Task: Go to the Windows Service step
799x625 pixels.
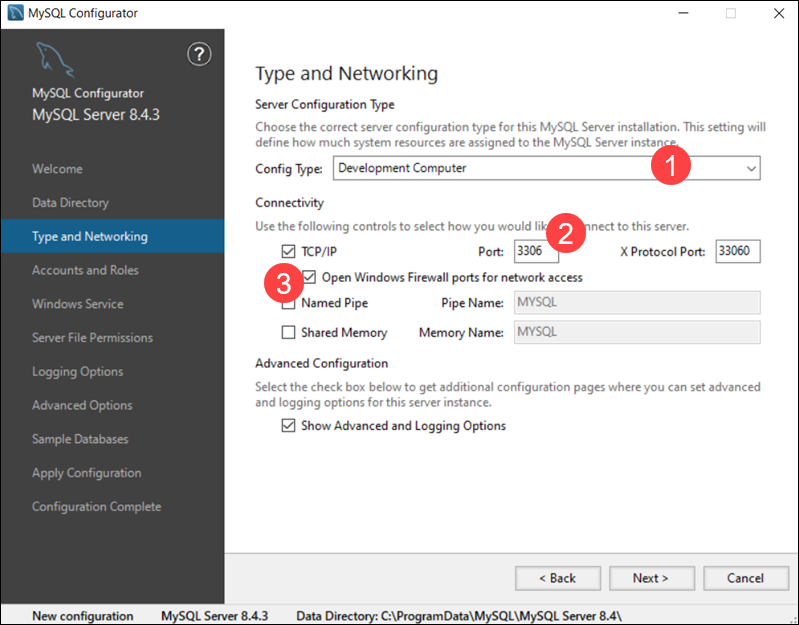Action: tap(78, 304)
